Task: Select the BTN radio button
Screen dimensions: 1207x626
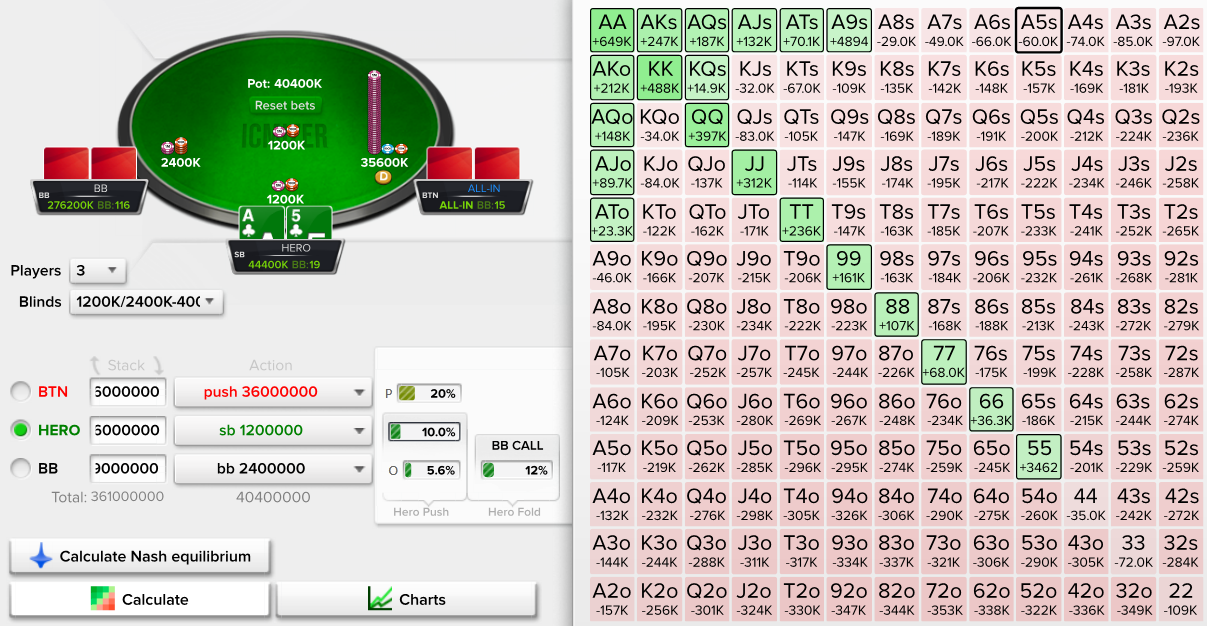Action: click(19, 392)
